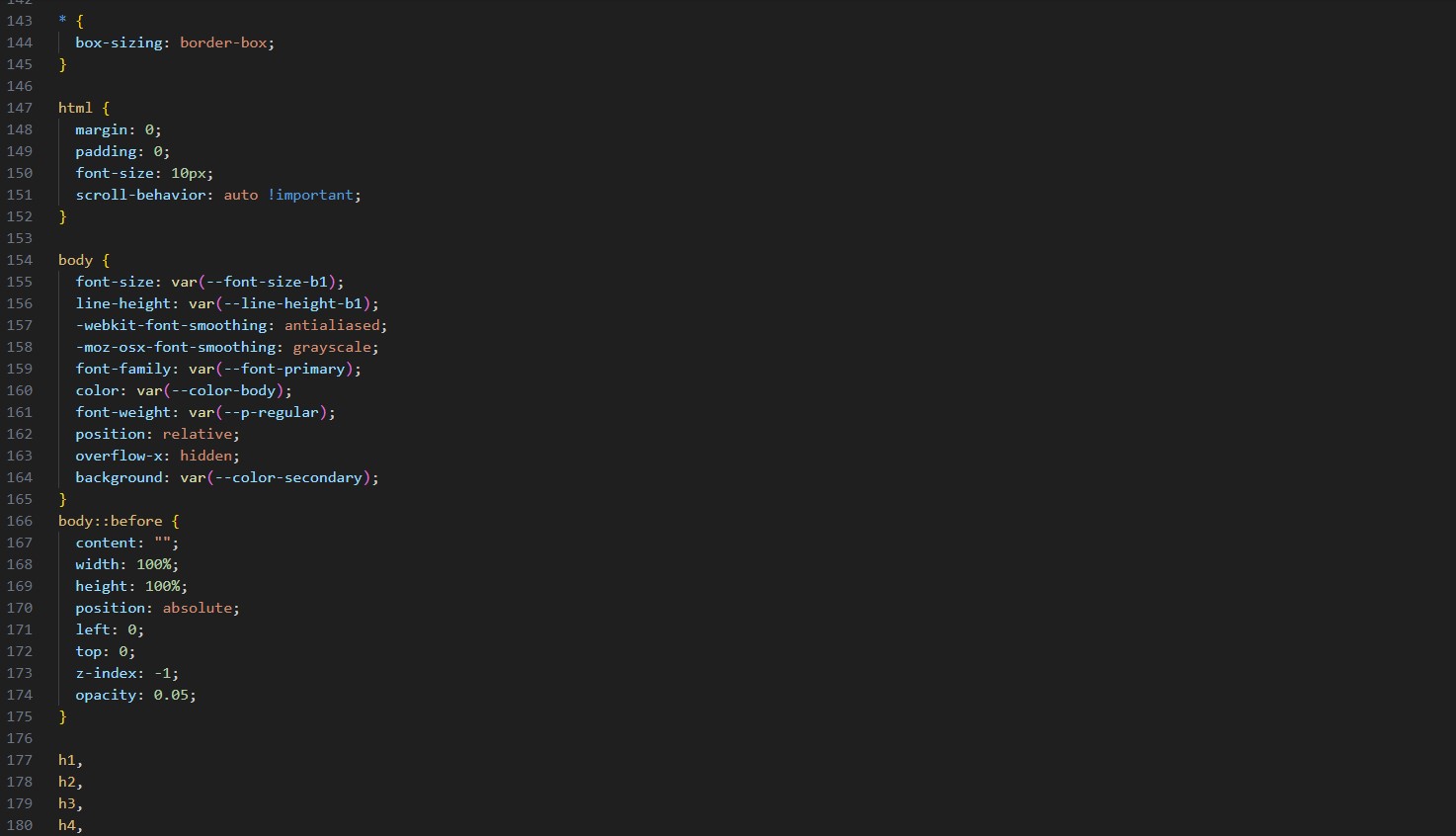Screen dimensions: 1456x836
Task: Click the absolute position value on line 170
Action: click(x=198, y=608)
